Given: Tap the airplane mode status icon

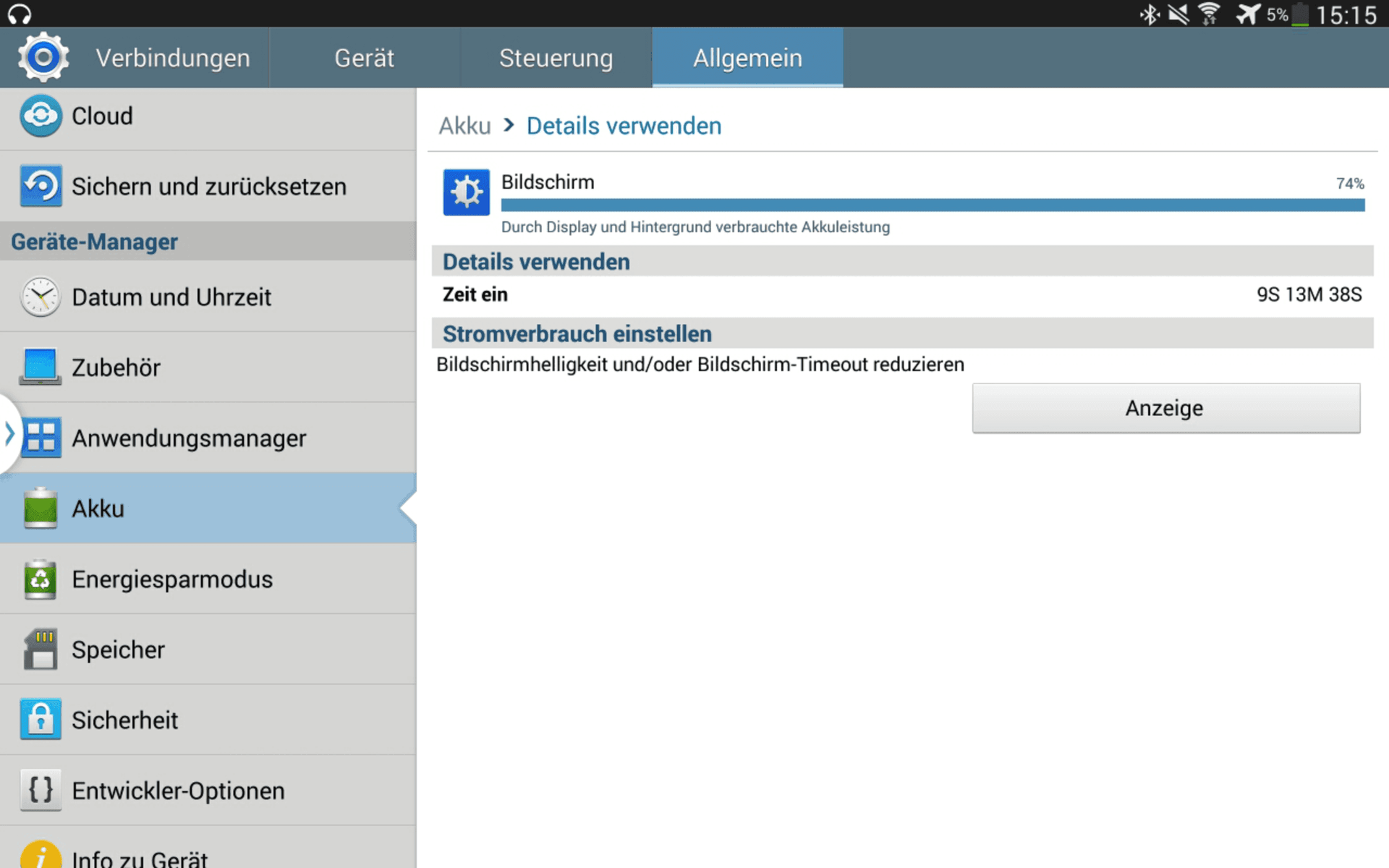Looking at the screenshot, I should click(x=1248, y=14).
